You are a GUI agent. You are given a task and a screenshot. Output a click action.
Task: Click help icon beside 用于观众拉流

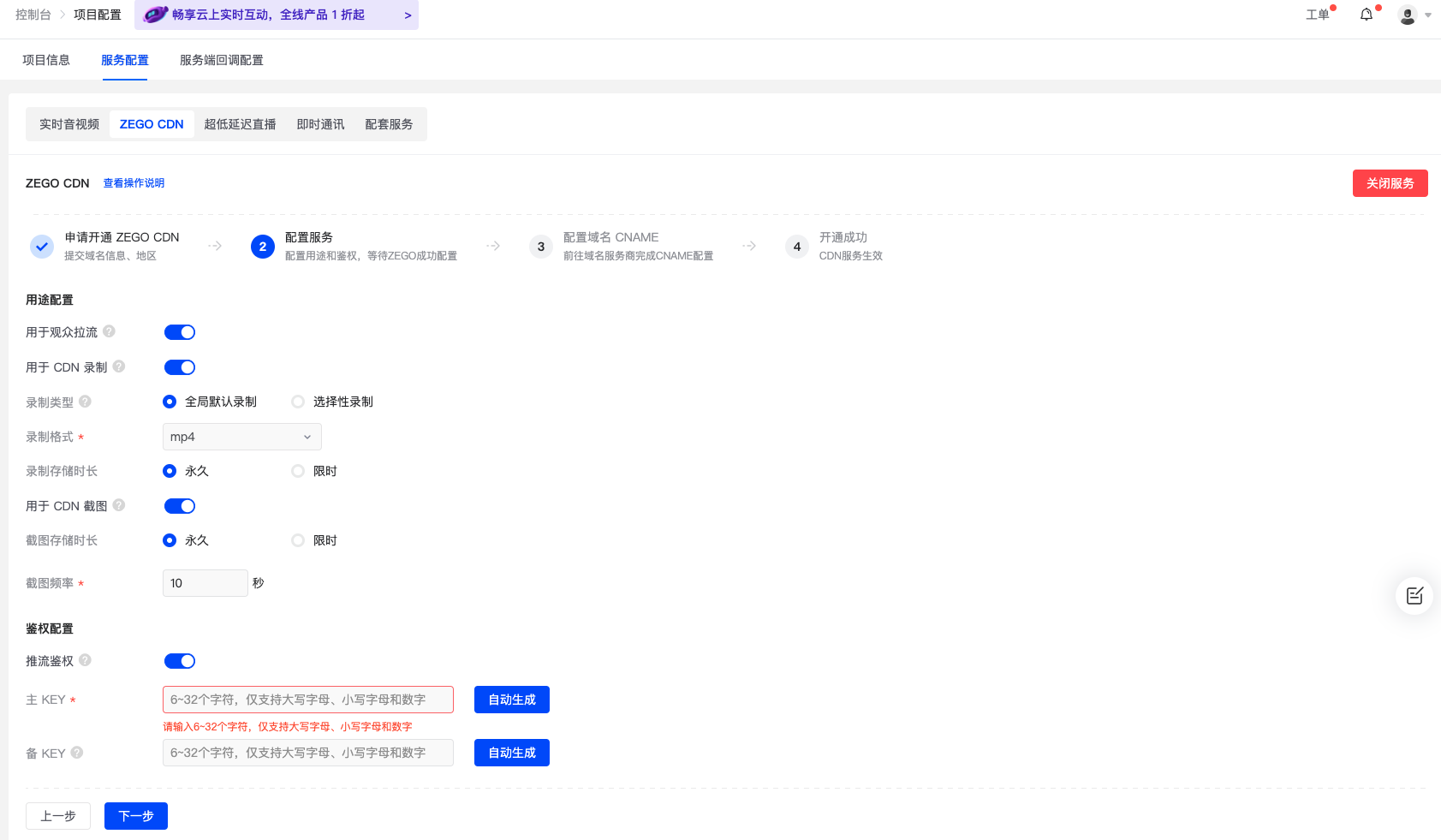tap(109, 331)
